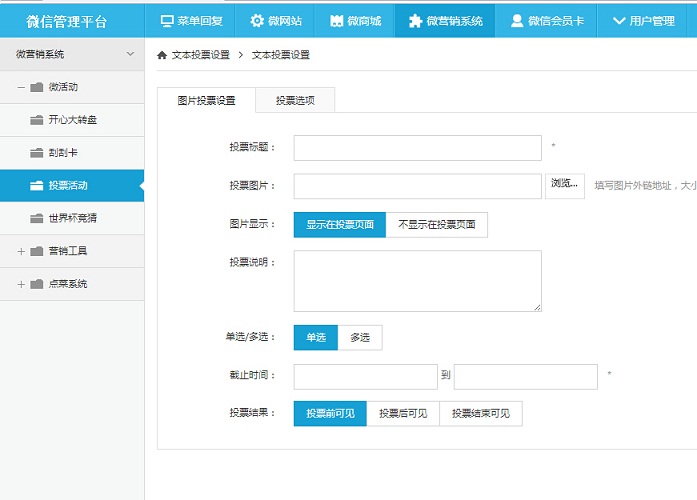
Task: Open 开心大转盘 in sidebar
Action: click(x=72, y=120)
